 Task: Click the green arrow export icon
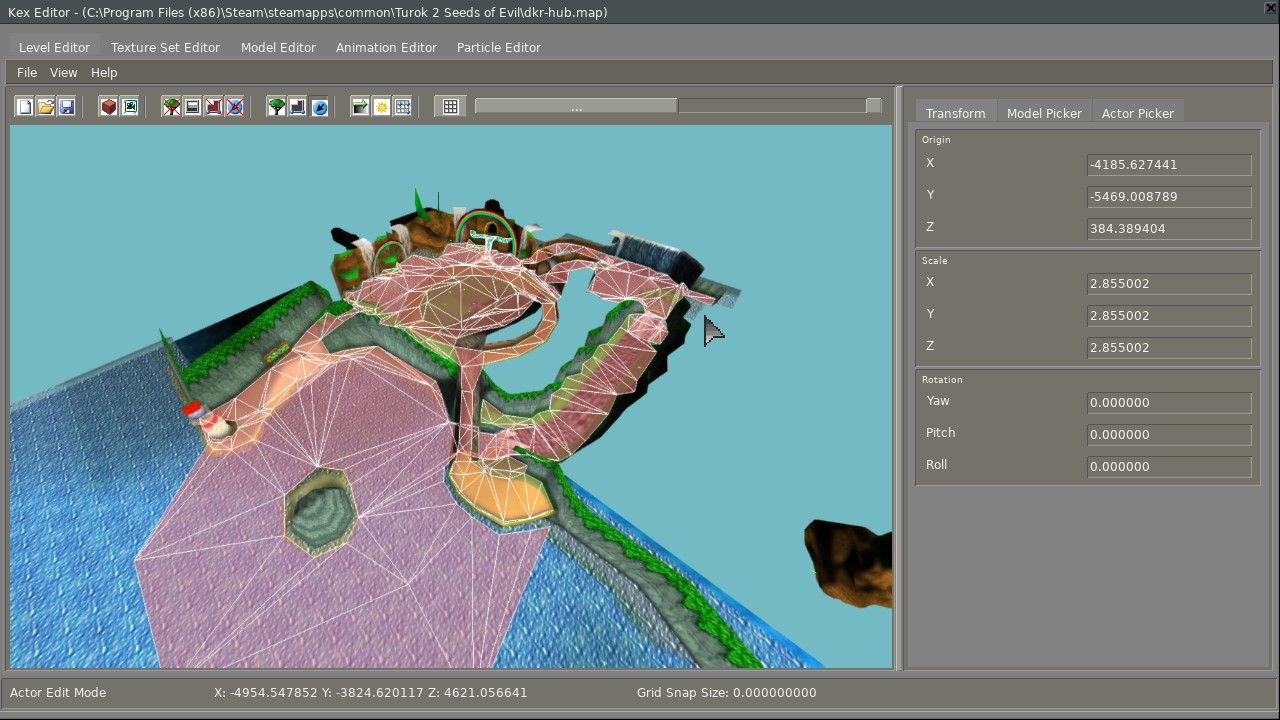[x=361, y=107]
